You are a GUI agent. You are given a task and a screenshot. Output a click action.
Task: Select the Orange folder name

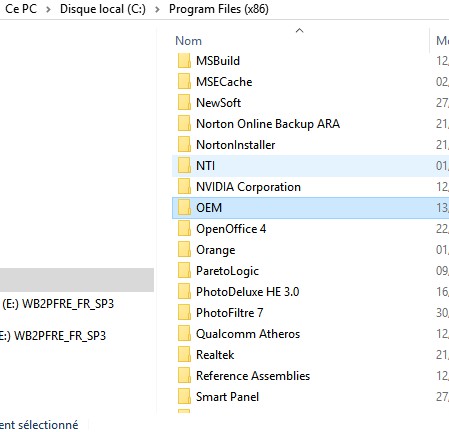click(216, 250)
